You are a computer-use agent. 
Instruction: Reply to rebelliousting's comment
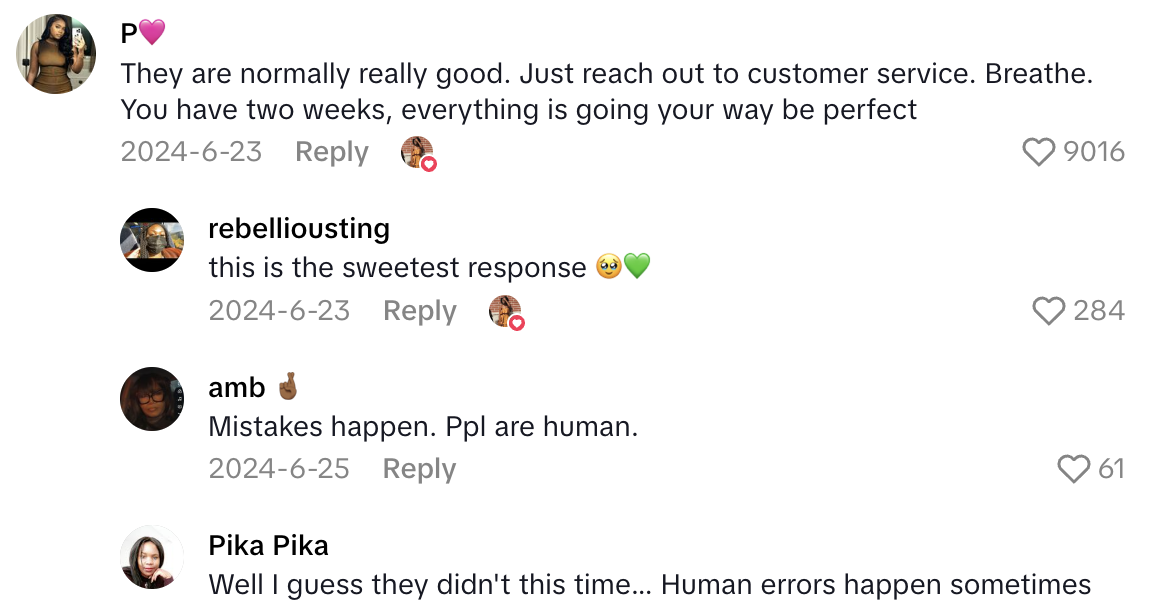pos(420,311)
